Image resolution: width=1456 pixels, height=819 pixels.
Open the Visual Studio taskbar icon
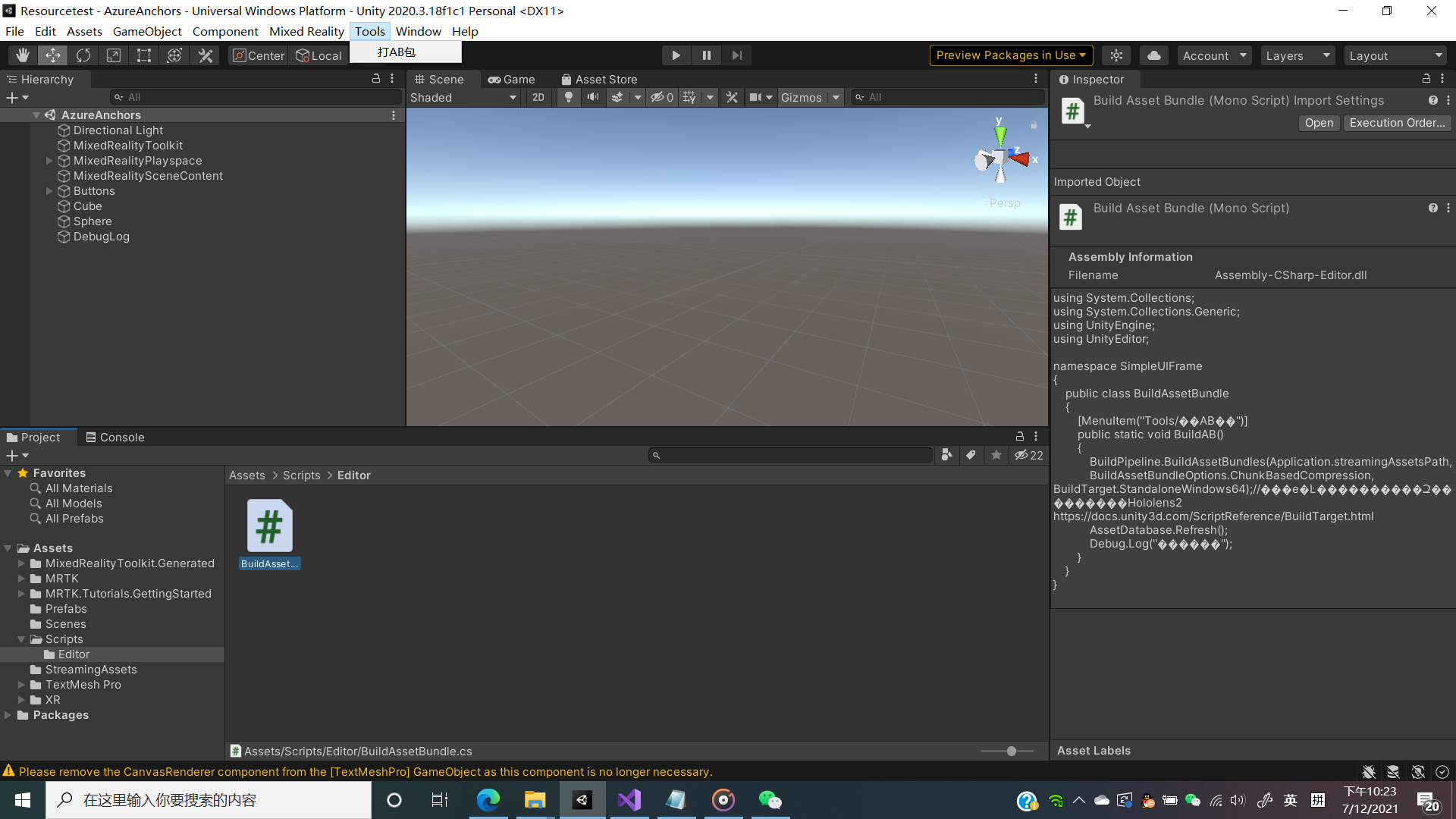pyautogui.click(x=629, y=799)
